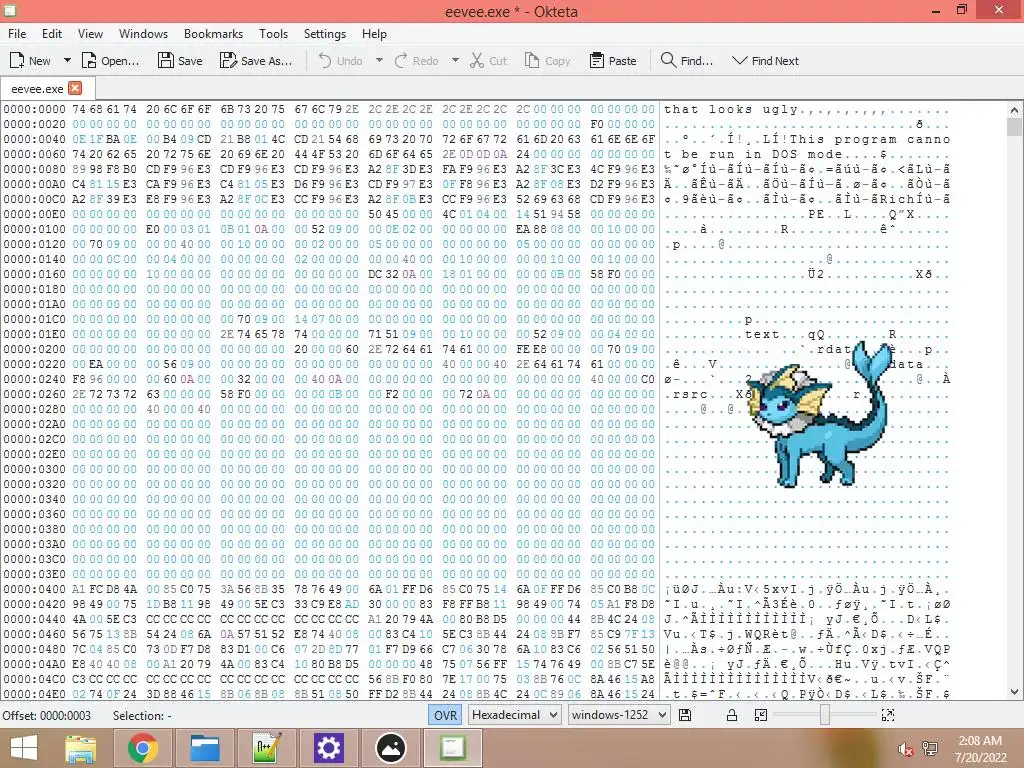Expand the Undo history dropdown arrow
The height and width of the screenshot is (768, 1024).
click(x=379, y=61)
